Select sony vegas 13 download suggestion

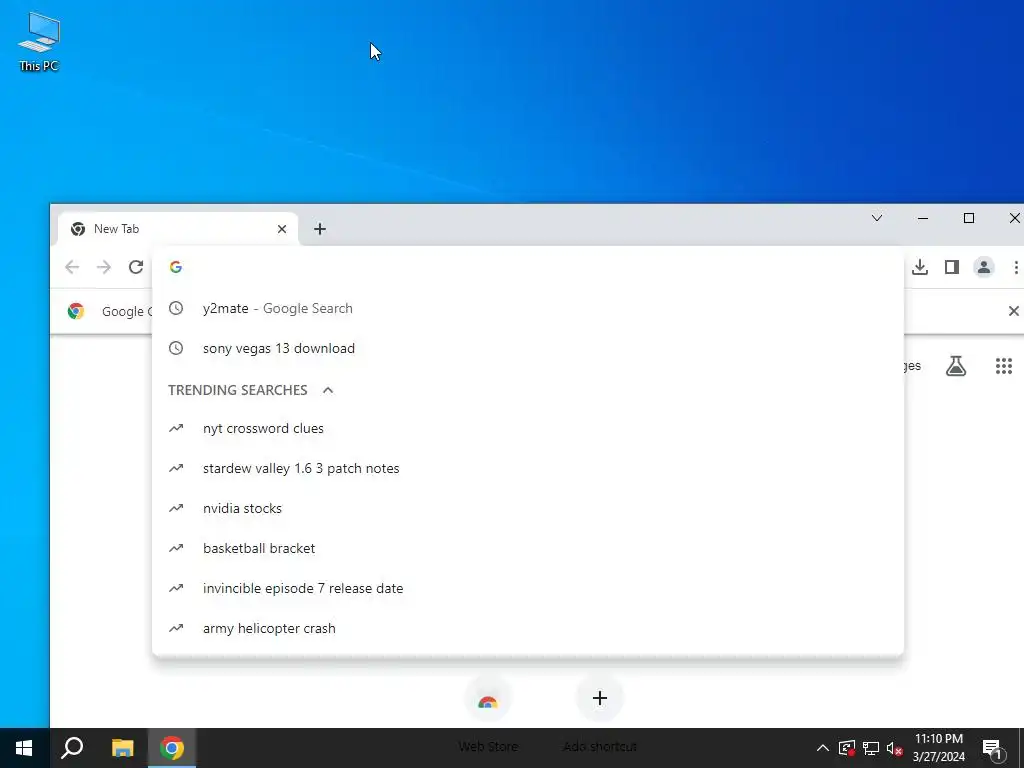(x=528, y=348)
